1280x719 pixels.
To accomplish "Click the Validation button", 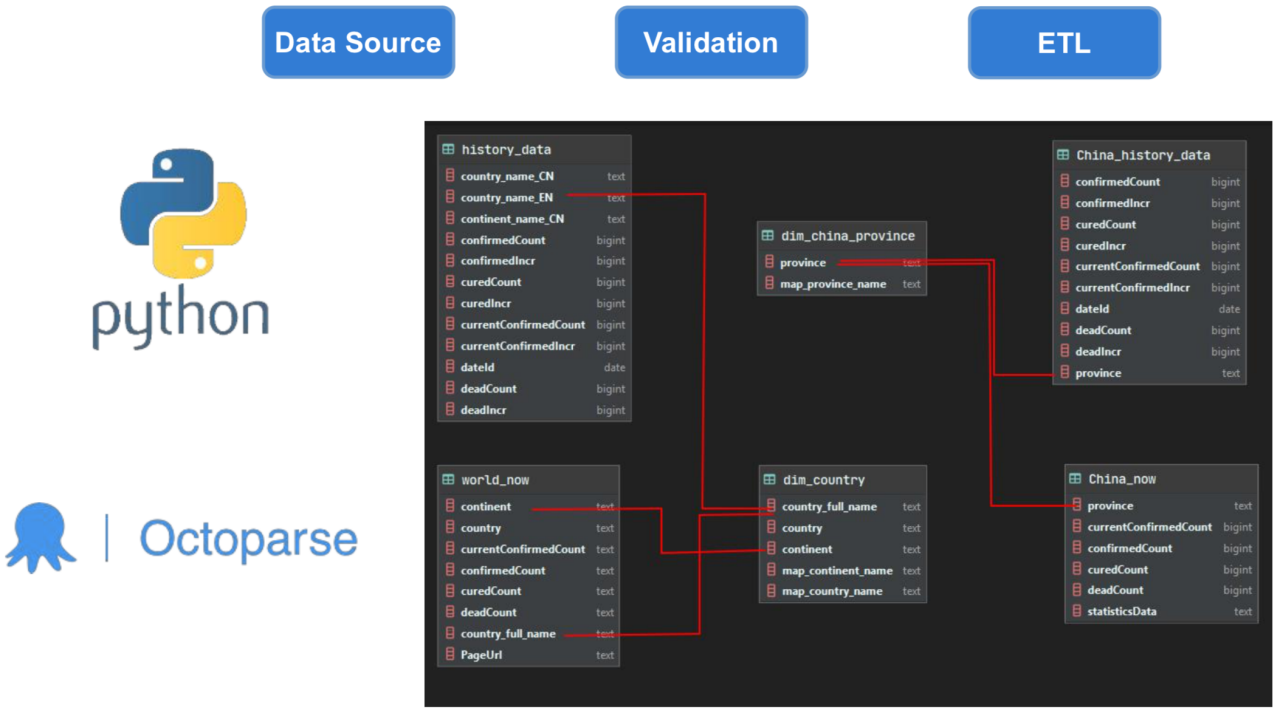I will point(711,42).
